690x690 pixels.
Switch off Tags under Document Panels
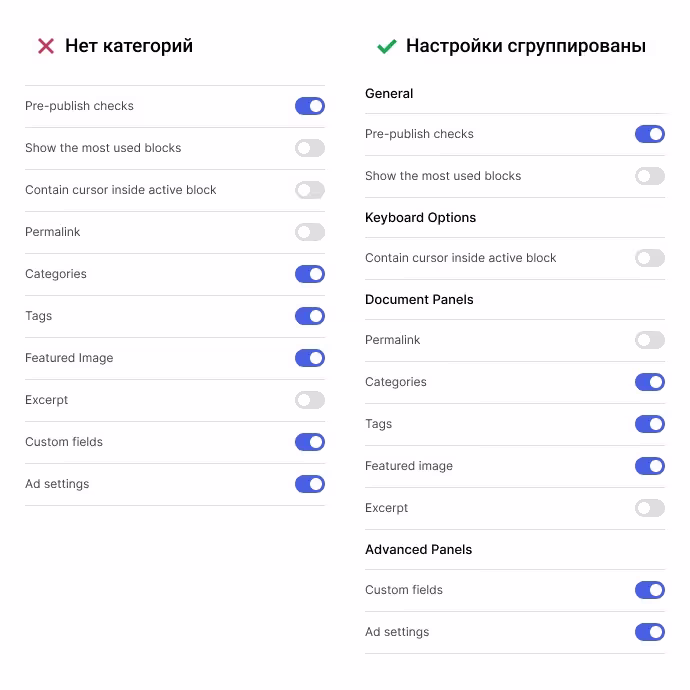point(650,424)
